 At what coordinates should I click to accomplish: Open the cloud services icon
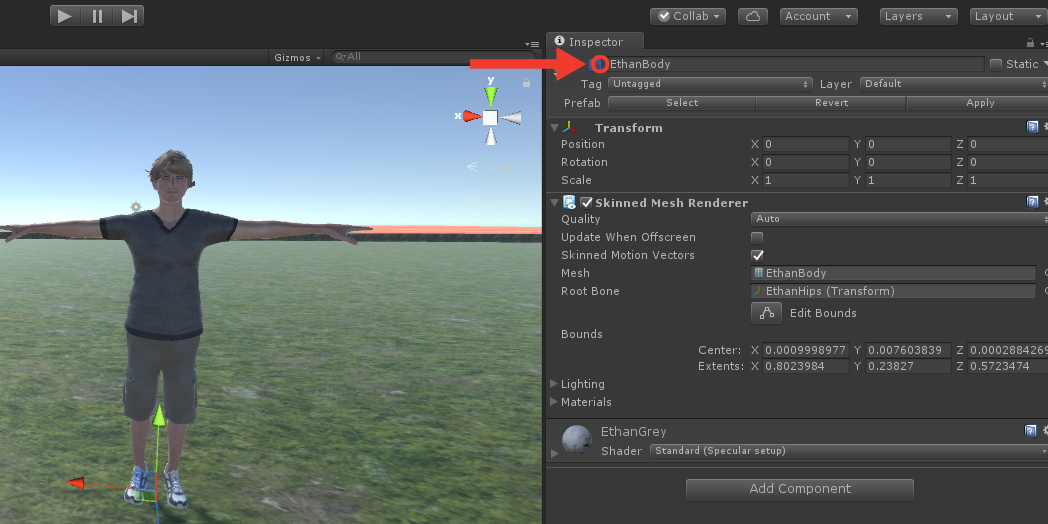pos(753,16)
